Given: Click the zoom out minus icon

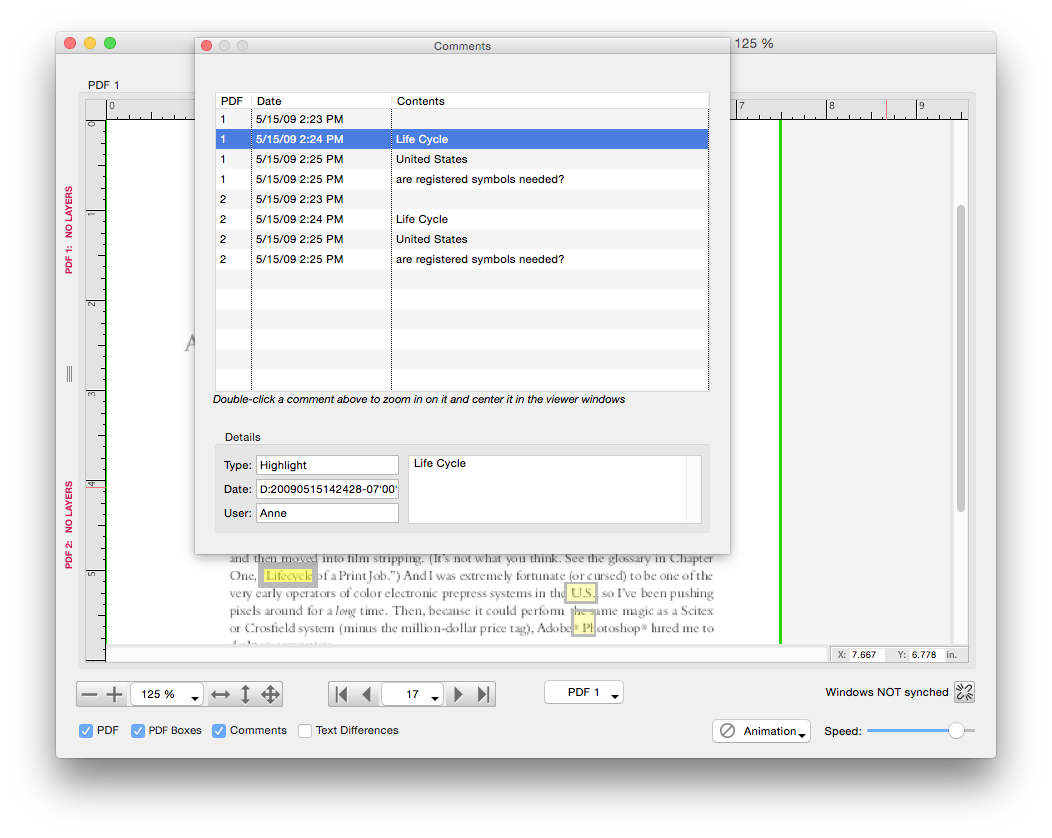Looking at the screenshot, I should click(x=90, y=695).
